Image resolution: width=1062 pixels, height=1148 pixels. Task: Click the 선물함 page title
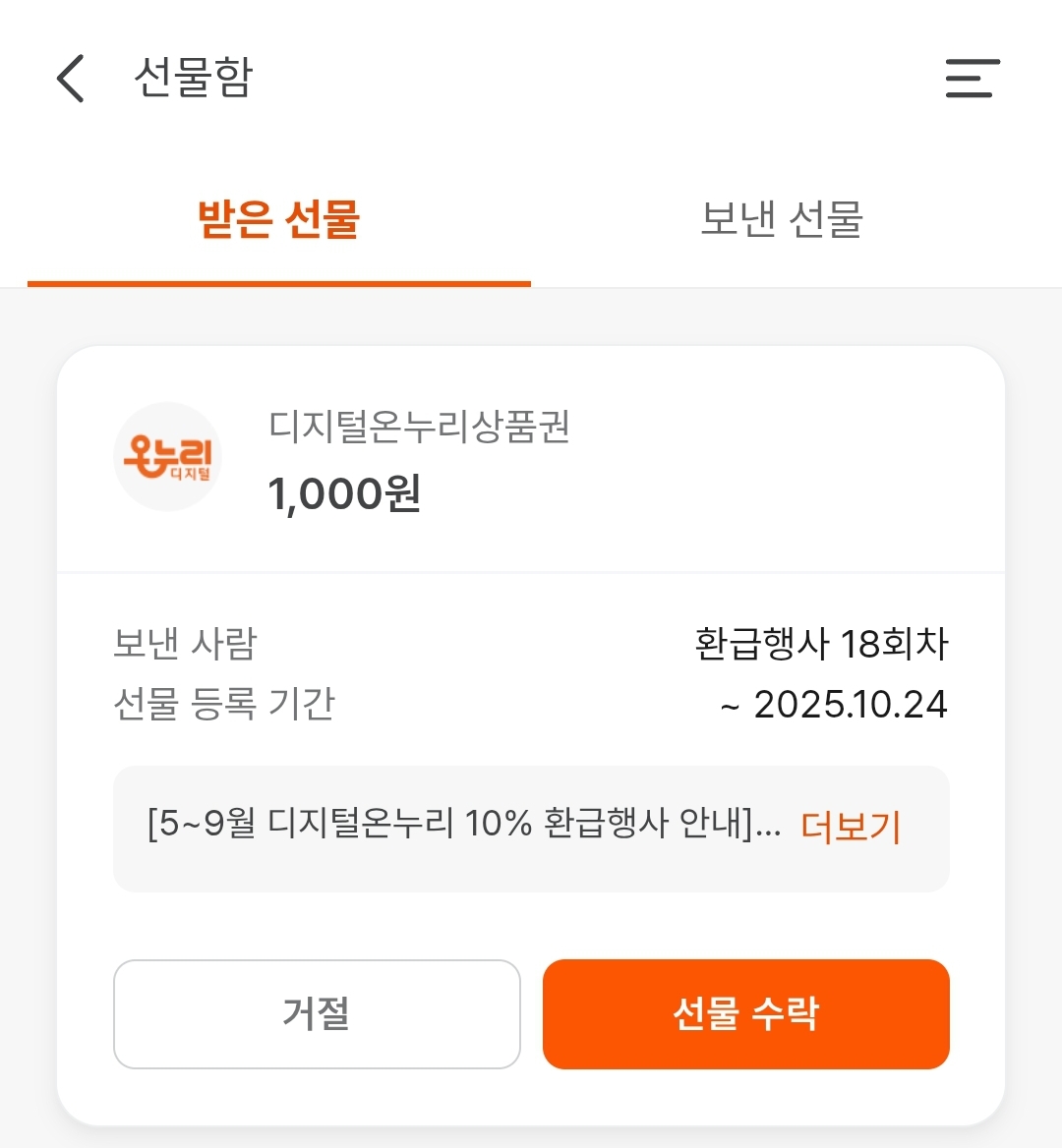(194, 77)
